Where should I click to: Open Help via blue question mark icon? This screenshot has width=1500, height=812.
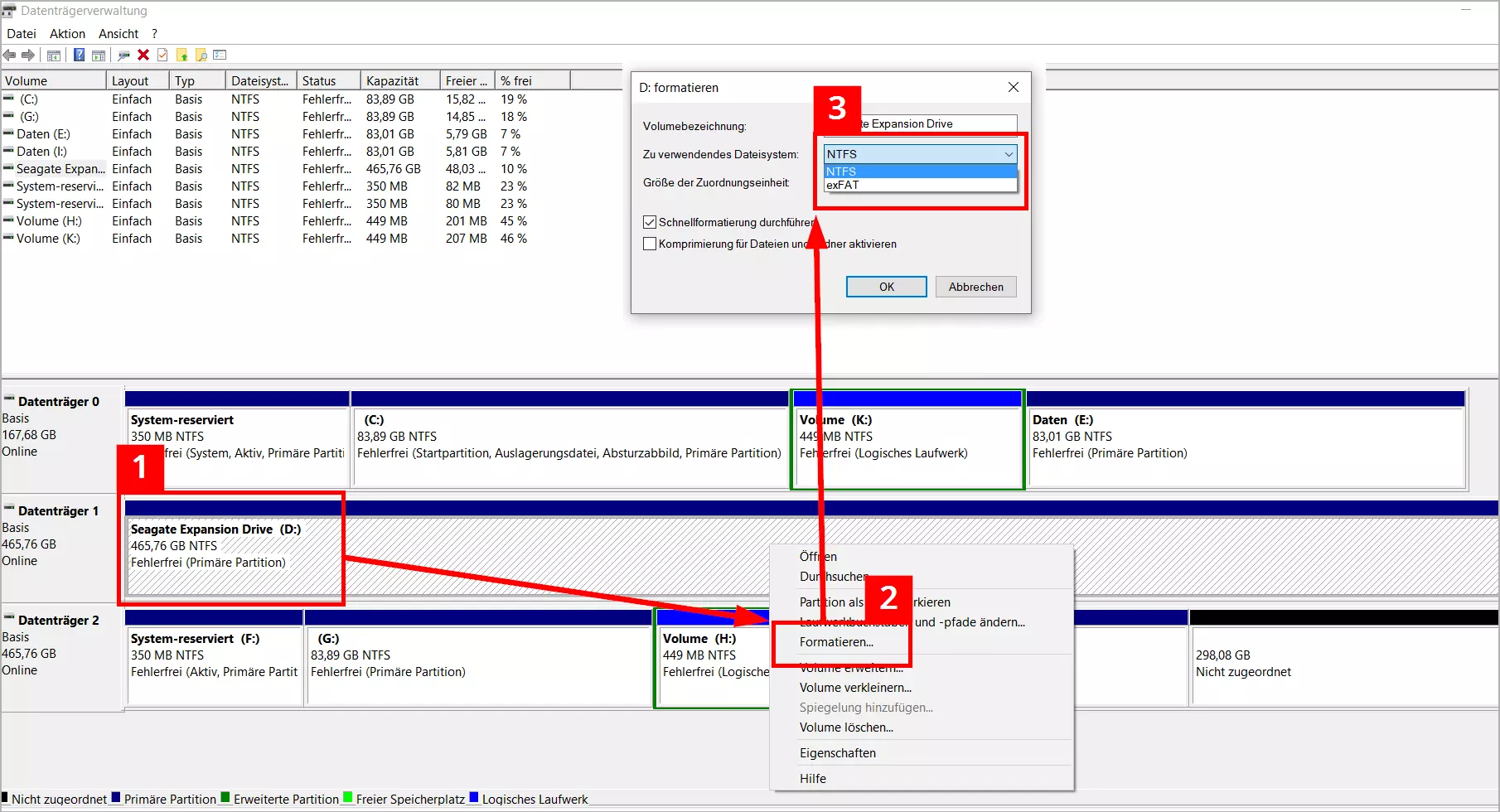pyautogui.click(x=79, y=56)
